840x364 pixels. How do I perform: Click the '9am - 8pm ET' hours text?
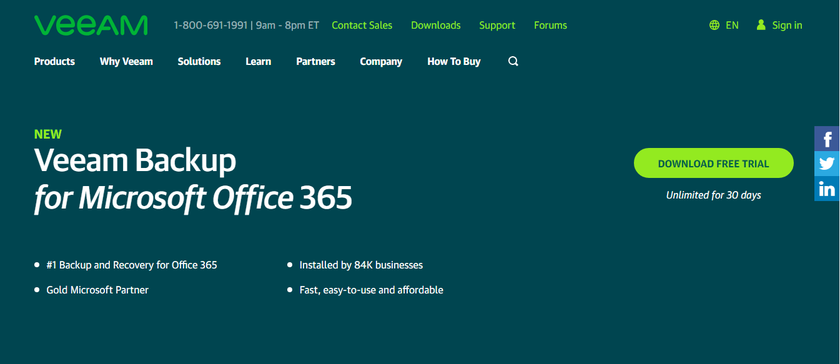[x=287, y=25]
